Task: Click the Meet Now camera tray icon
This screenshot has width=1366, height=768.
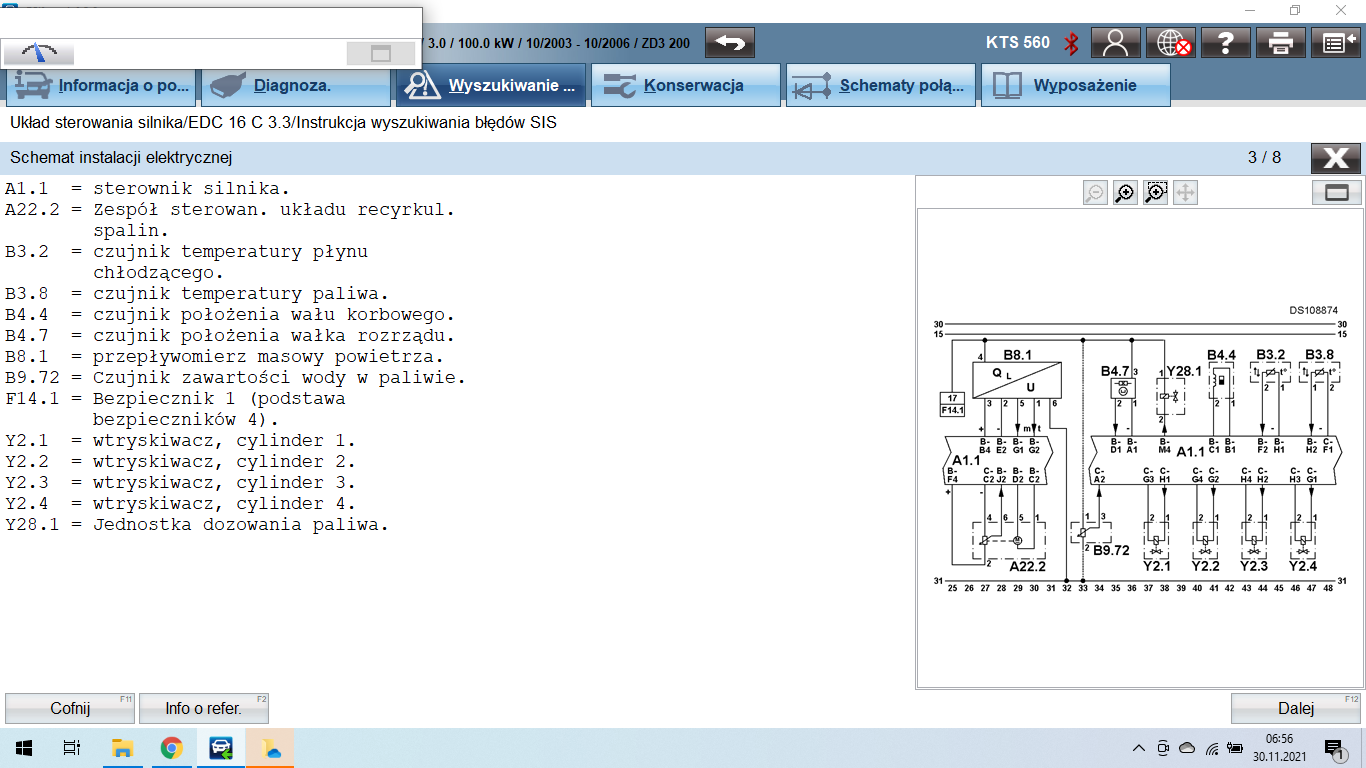Action: [1163, 748]
